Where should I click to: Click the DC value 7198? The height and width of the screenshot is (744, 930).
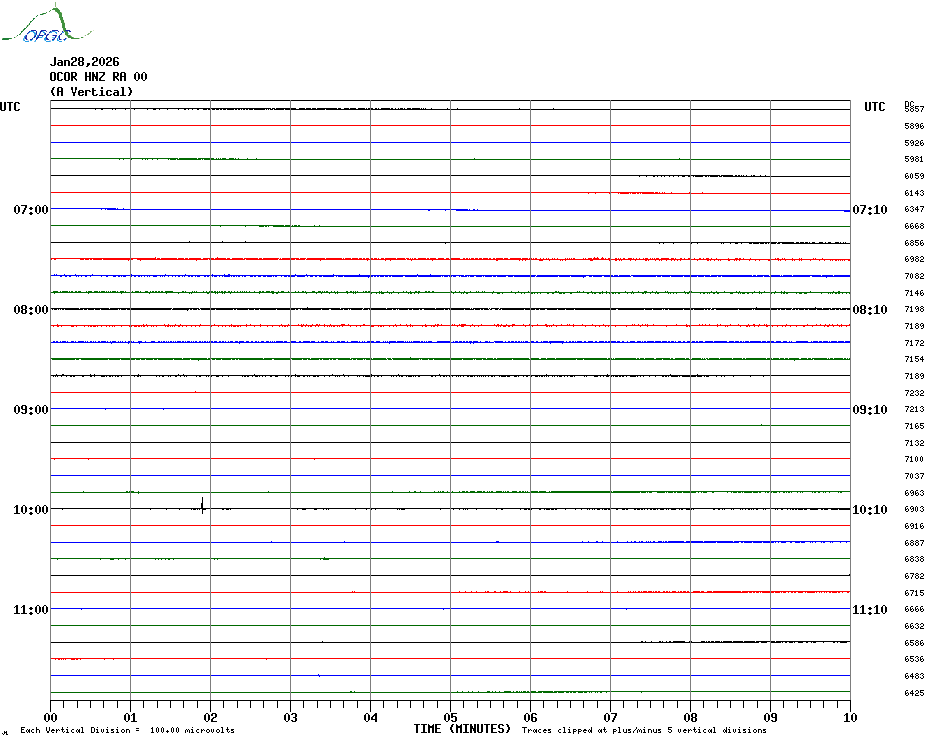coord(914,310)
